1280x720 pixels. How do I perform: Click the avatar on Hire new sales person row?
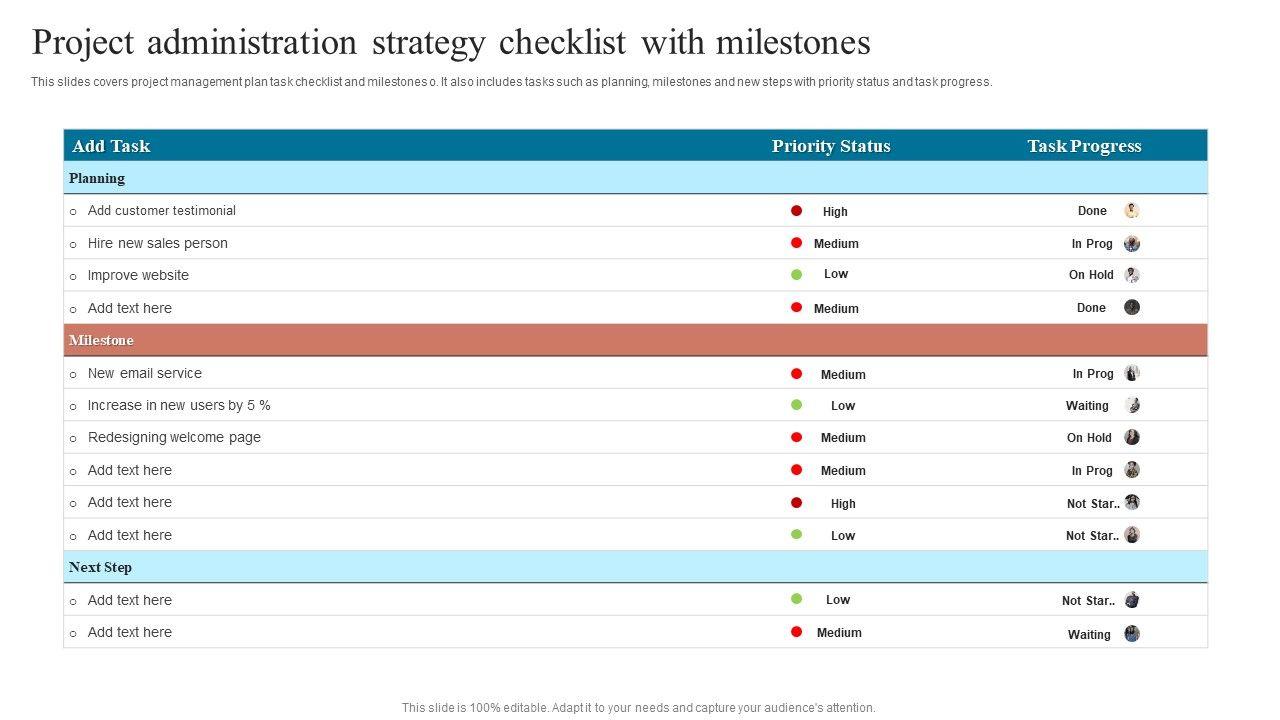(1131, 243)
